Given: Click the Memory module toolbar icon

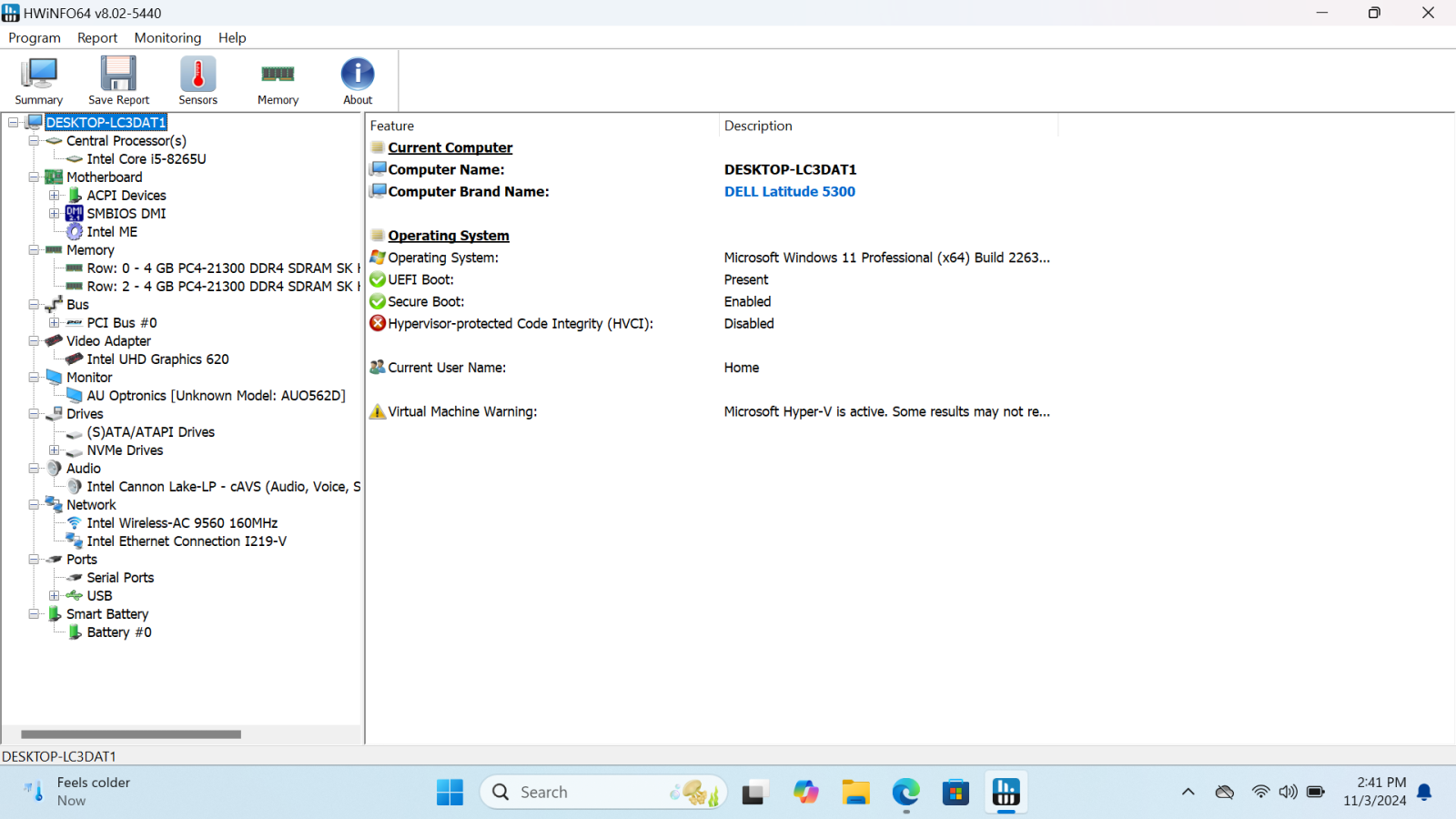Looking at the screenshot, I should click(x=278, y=81).
